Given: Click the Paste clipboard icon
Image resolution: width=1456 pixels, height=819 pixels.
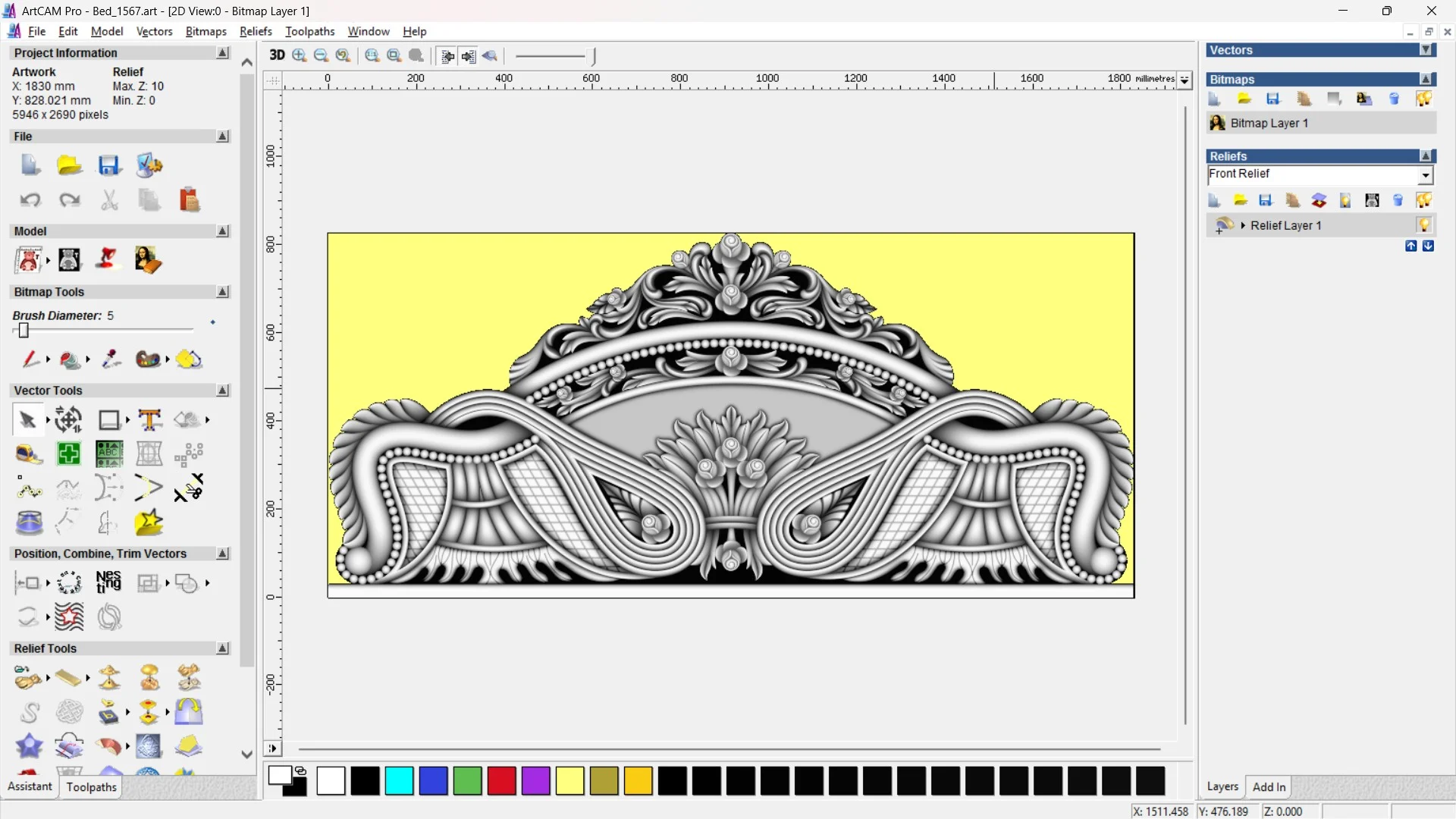Looking at the screenshot, I should coord(189,199).
